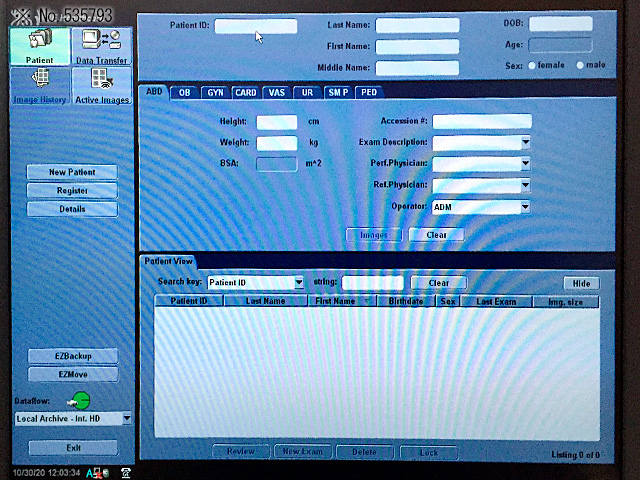Open the Details button

point(72,209)
